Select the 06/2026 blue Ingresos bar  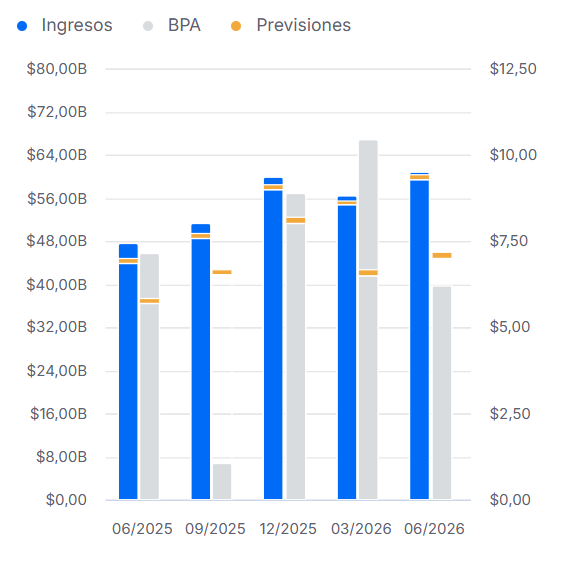pyautogui.click(x=419, y=336)
